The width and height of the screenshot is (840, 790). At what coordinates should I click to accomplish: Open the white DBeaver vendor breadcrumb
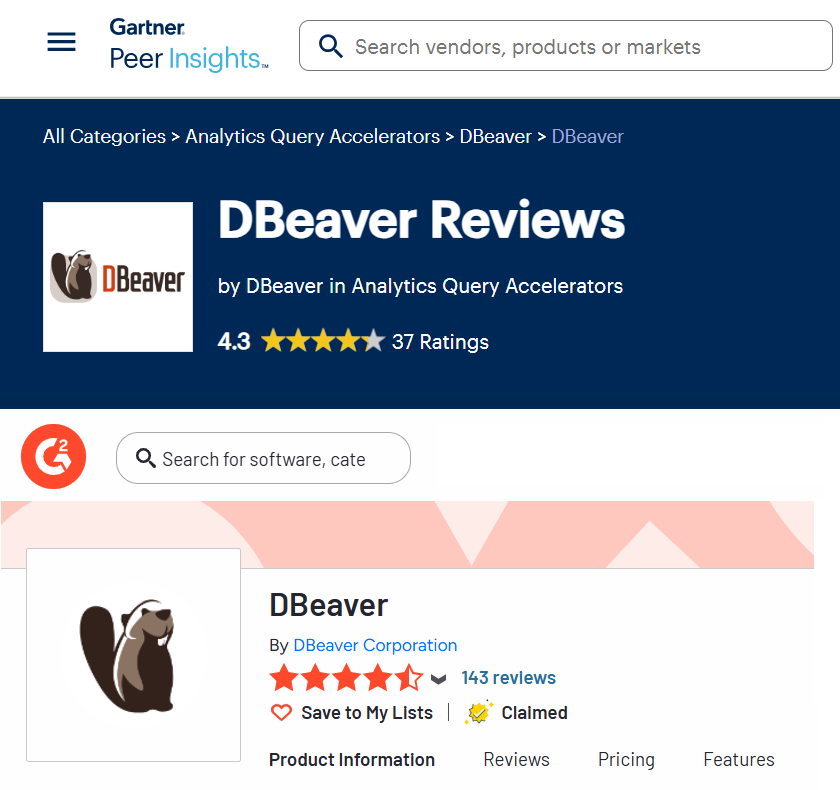click(x=496, y=137)
